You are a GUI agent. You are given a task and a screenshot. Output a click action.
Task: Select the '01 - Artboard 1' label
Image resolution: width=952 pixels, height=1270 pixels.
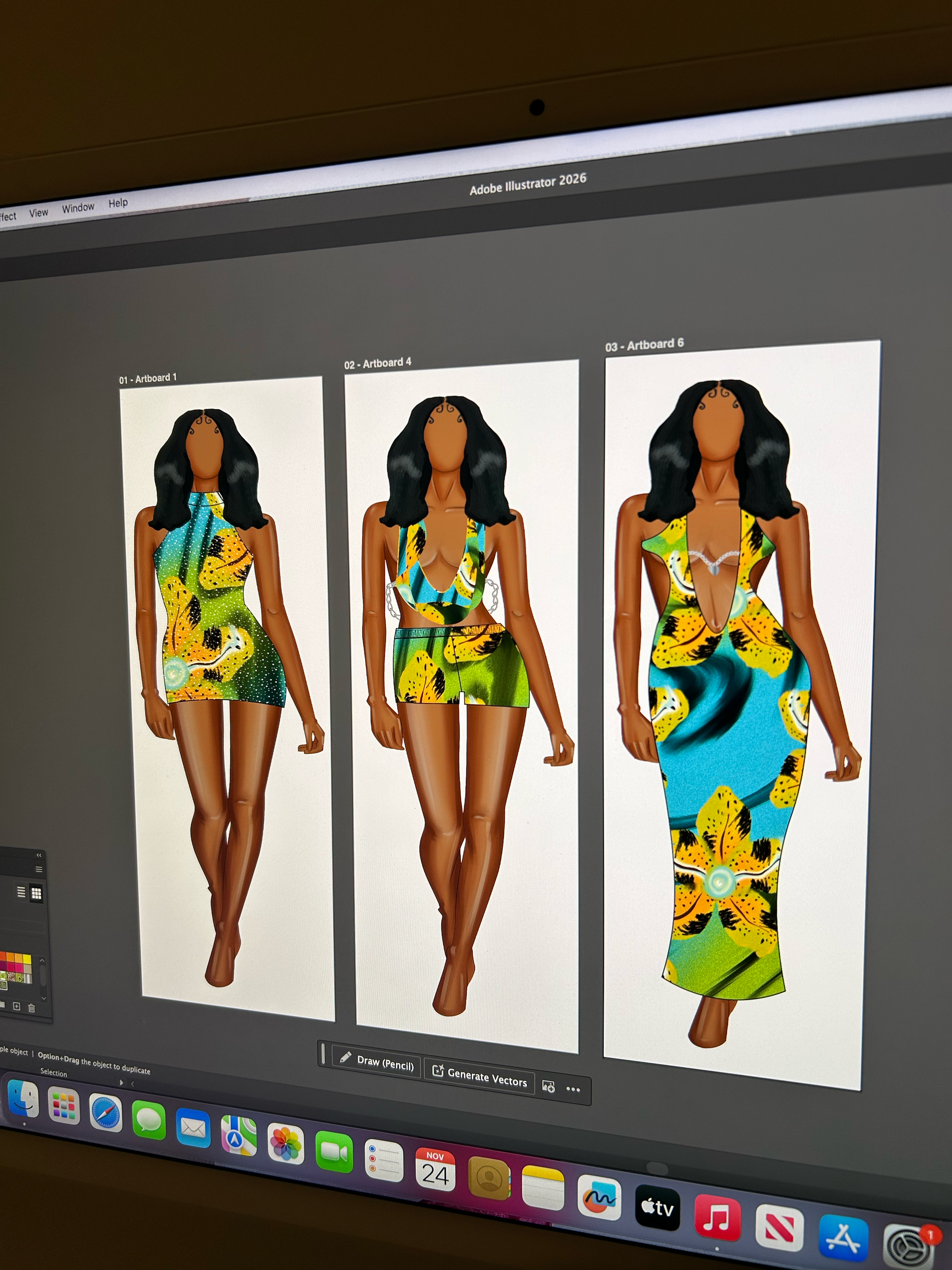147,378
